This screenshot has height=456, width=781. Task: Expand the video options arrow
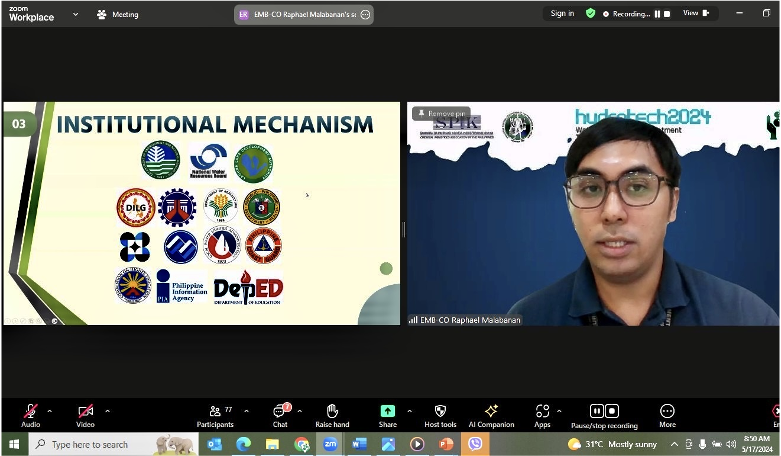point(107,411)
